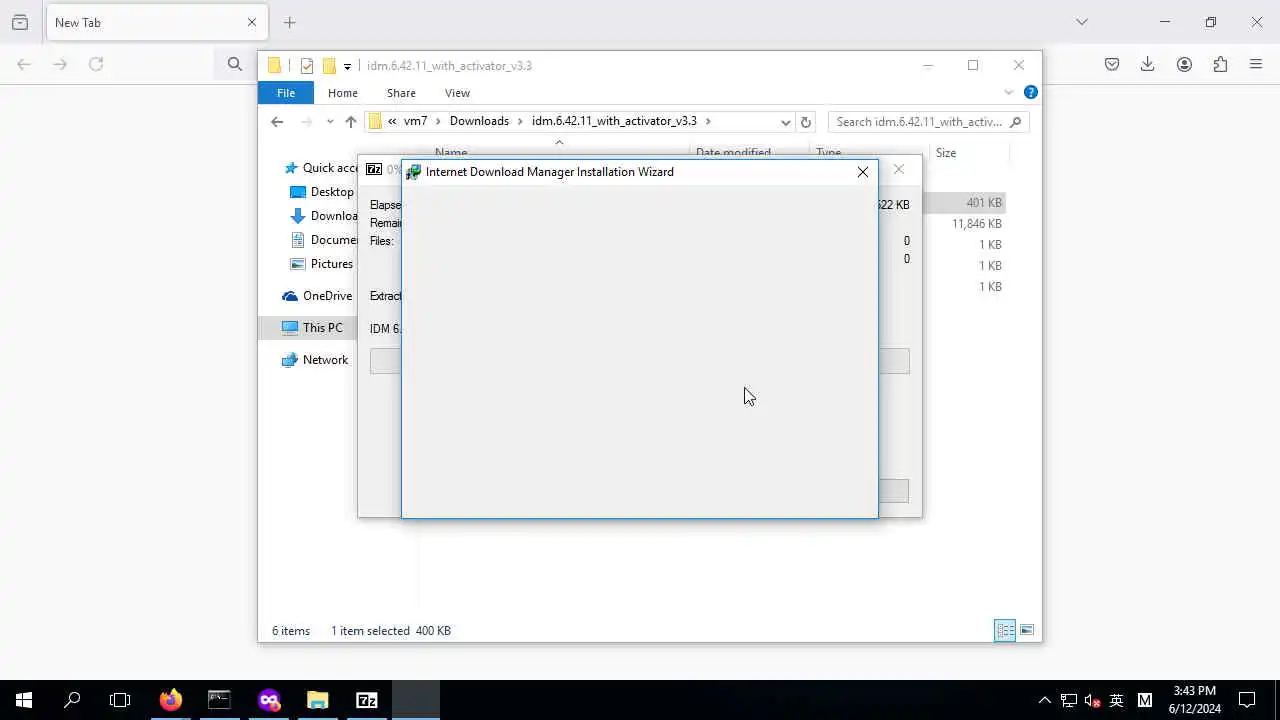Switch to the Home ribbon tab
The image size is (1280, 720).
(342, 93)
